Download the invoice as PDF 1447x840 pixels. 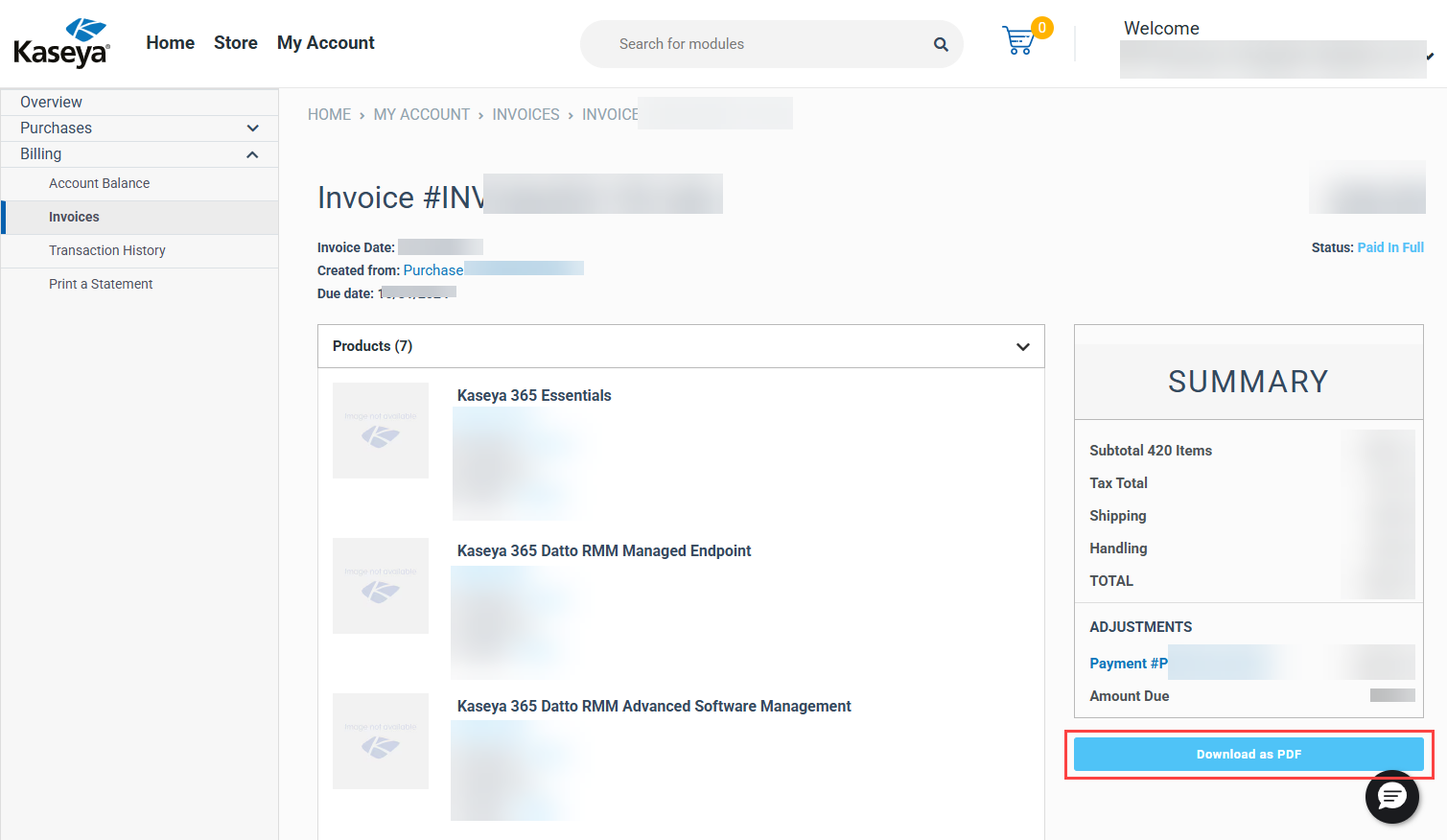point(1248,755)
